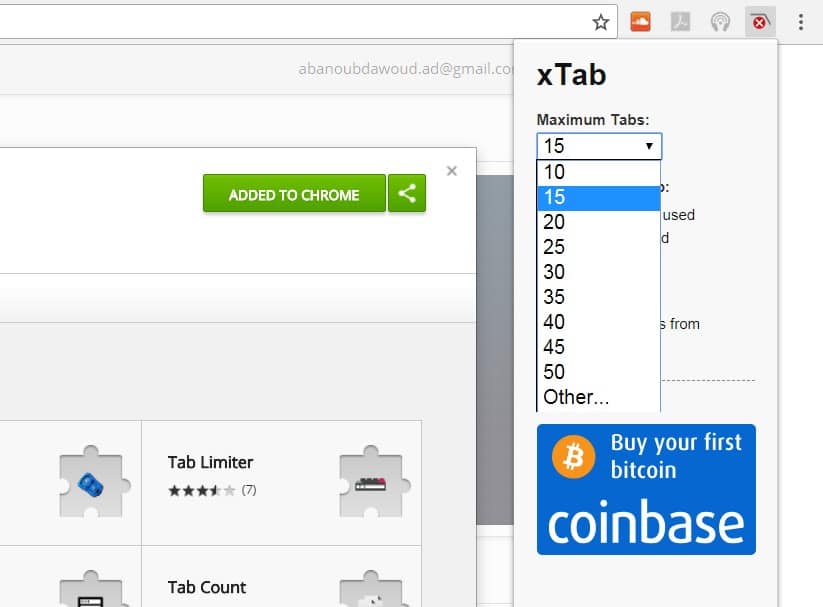Open Chrome's three-dot menu
Viewport: 823px width, 607px height.
(800, 20)
